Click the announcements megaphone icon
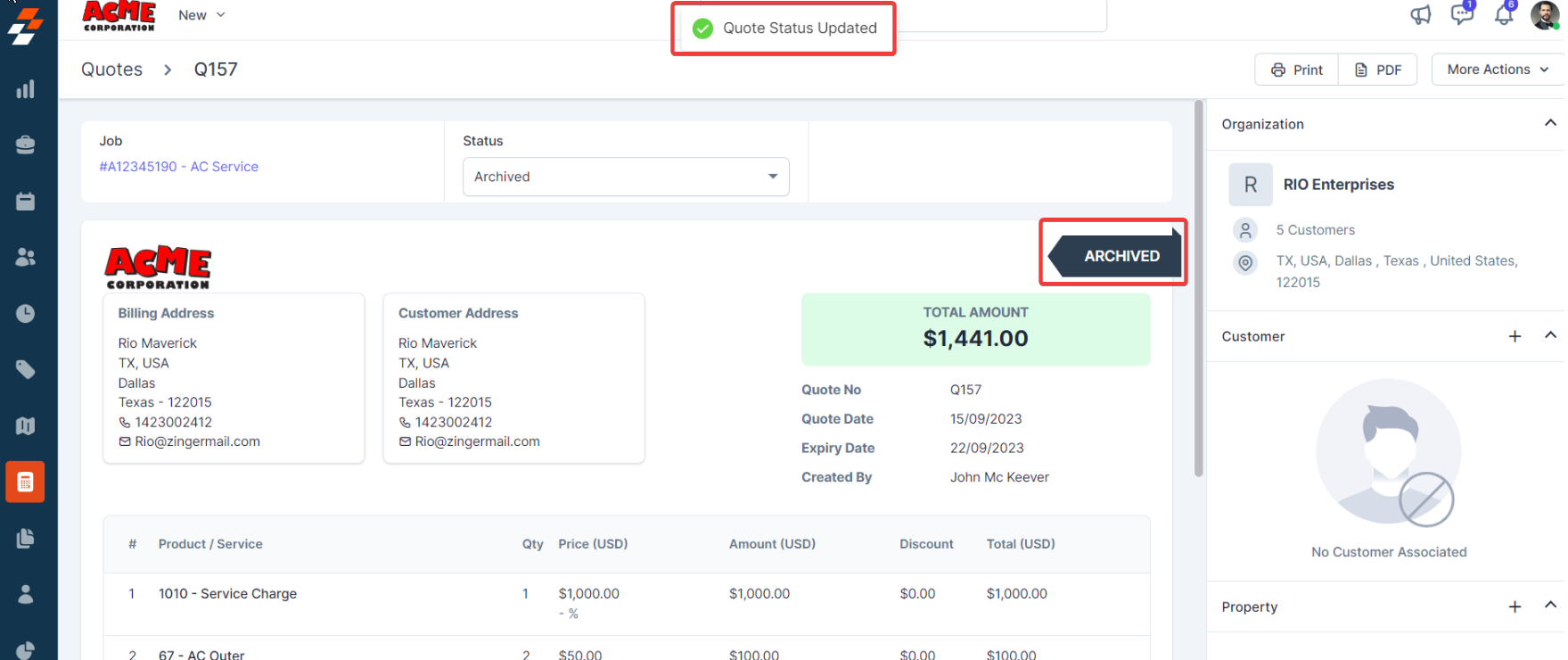The width and height of the screenshot is (1568, 660). (x=1420, y=15)
